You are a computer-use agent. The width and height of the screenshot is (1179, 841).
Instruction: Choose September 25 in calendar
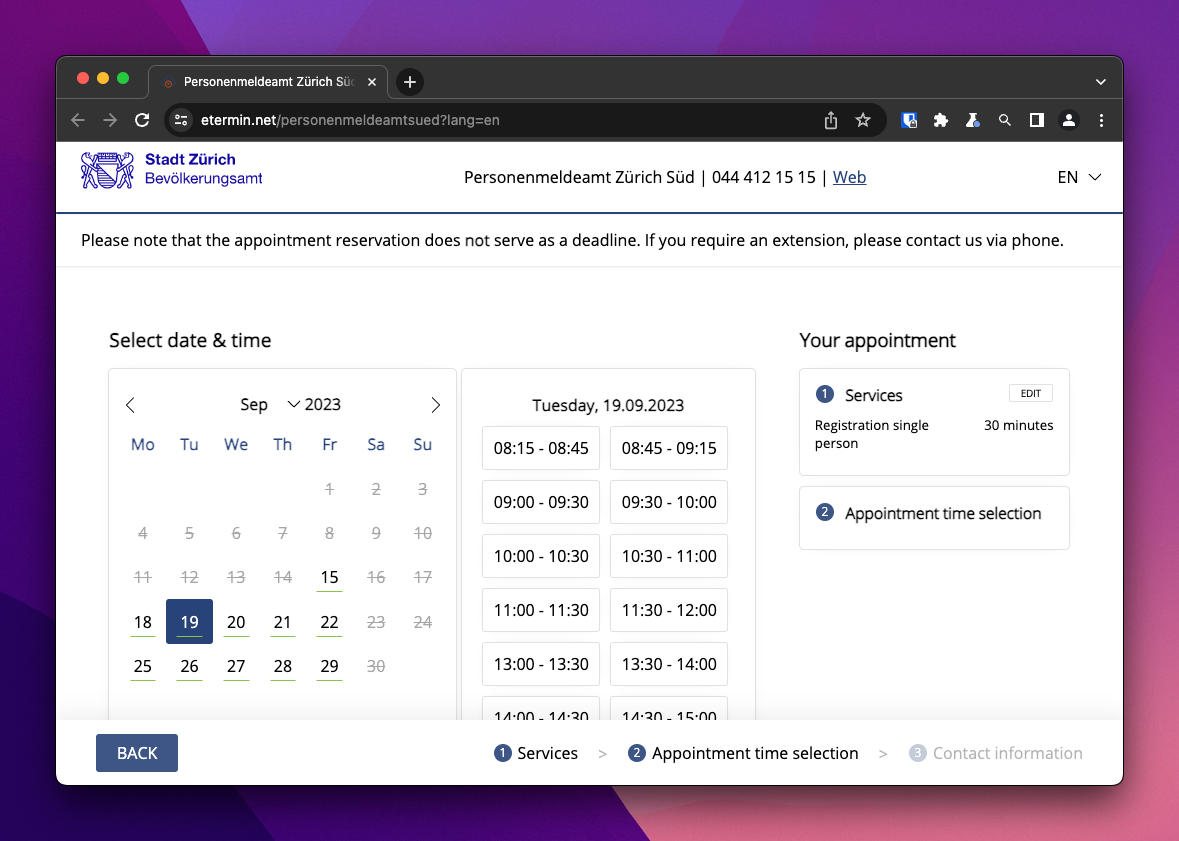[x=143, y=666]
